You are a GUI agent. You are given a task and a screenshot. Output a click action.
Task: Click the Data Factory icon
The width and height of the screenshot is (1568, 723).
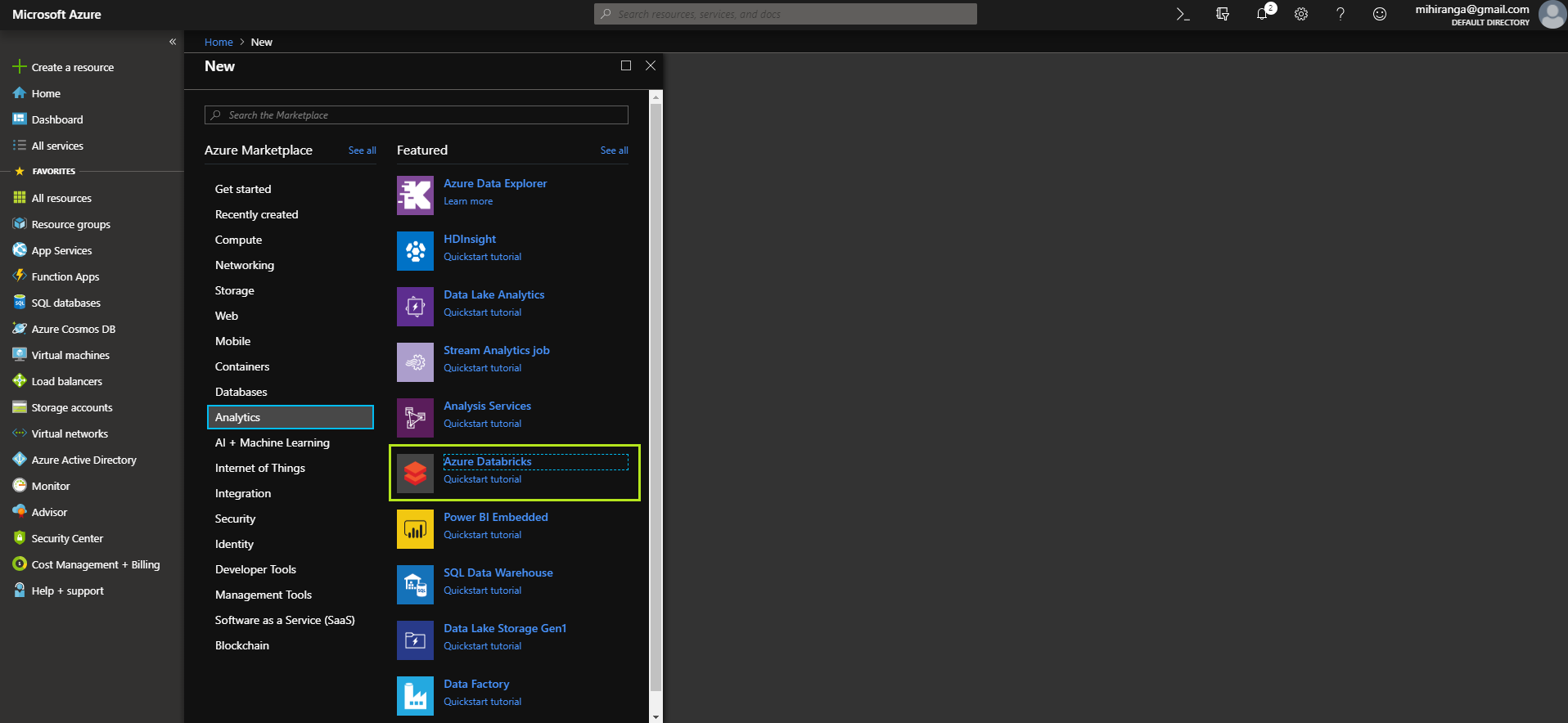[x=415, y=696]
